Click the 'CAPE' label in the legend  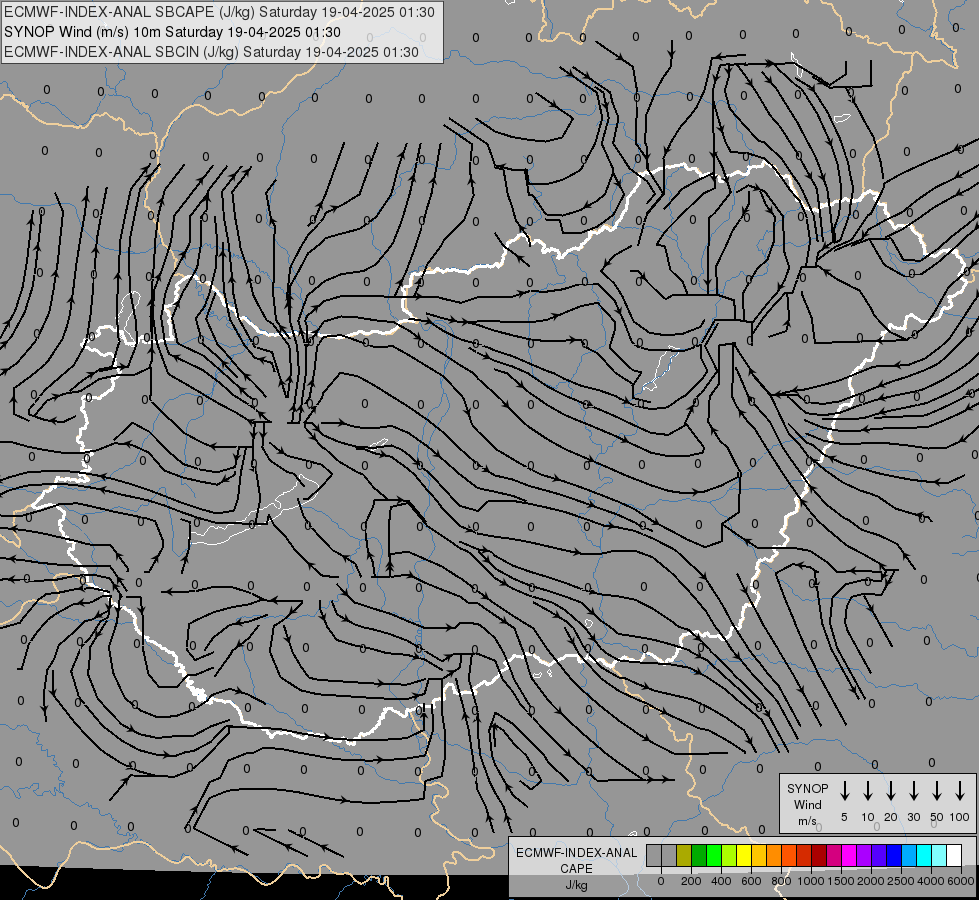[x=576, y=869]
